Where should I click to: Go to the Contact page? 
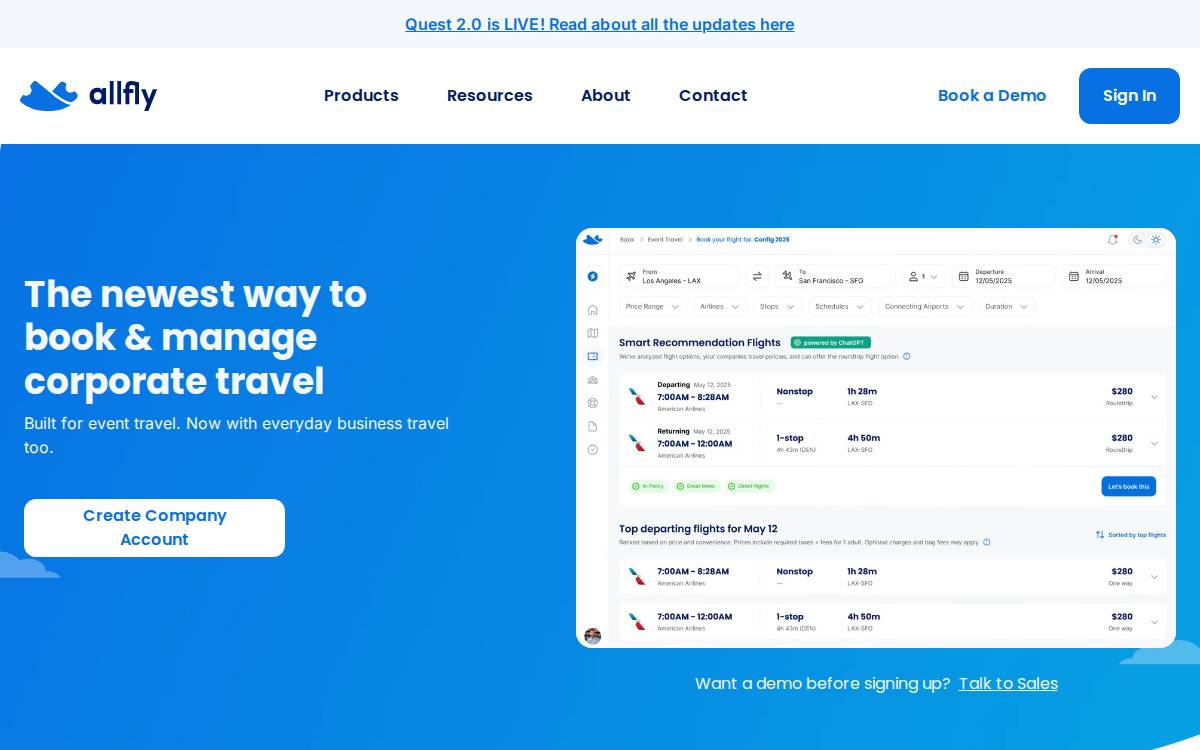click(x=713, y=96)
